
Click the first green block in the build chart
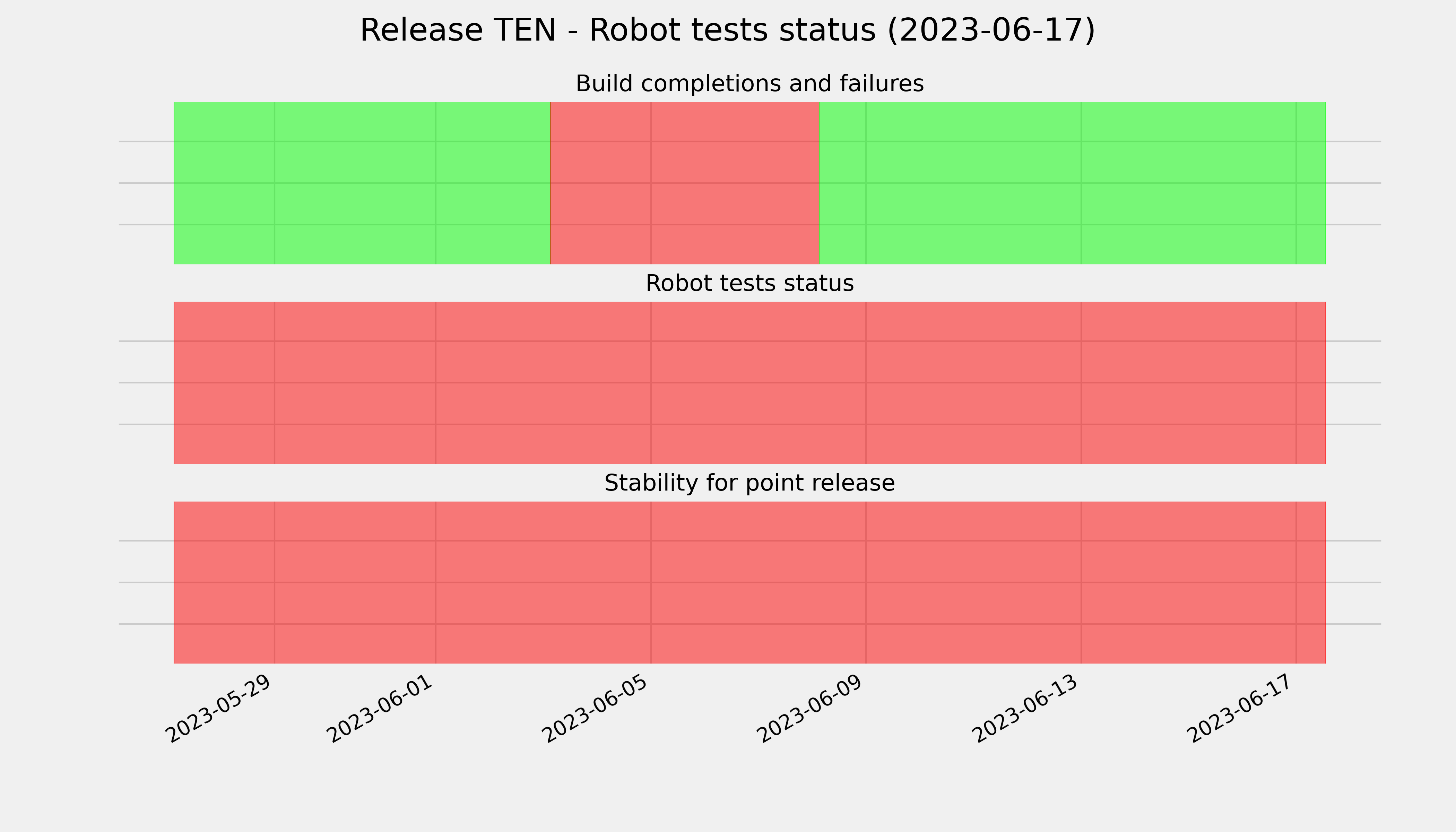coord(362,183)
